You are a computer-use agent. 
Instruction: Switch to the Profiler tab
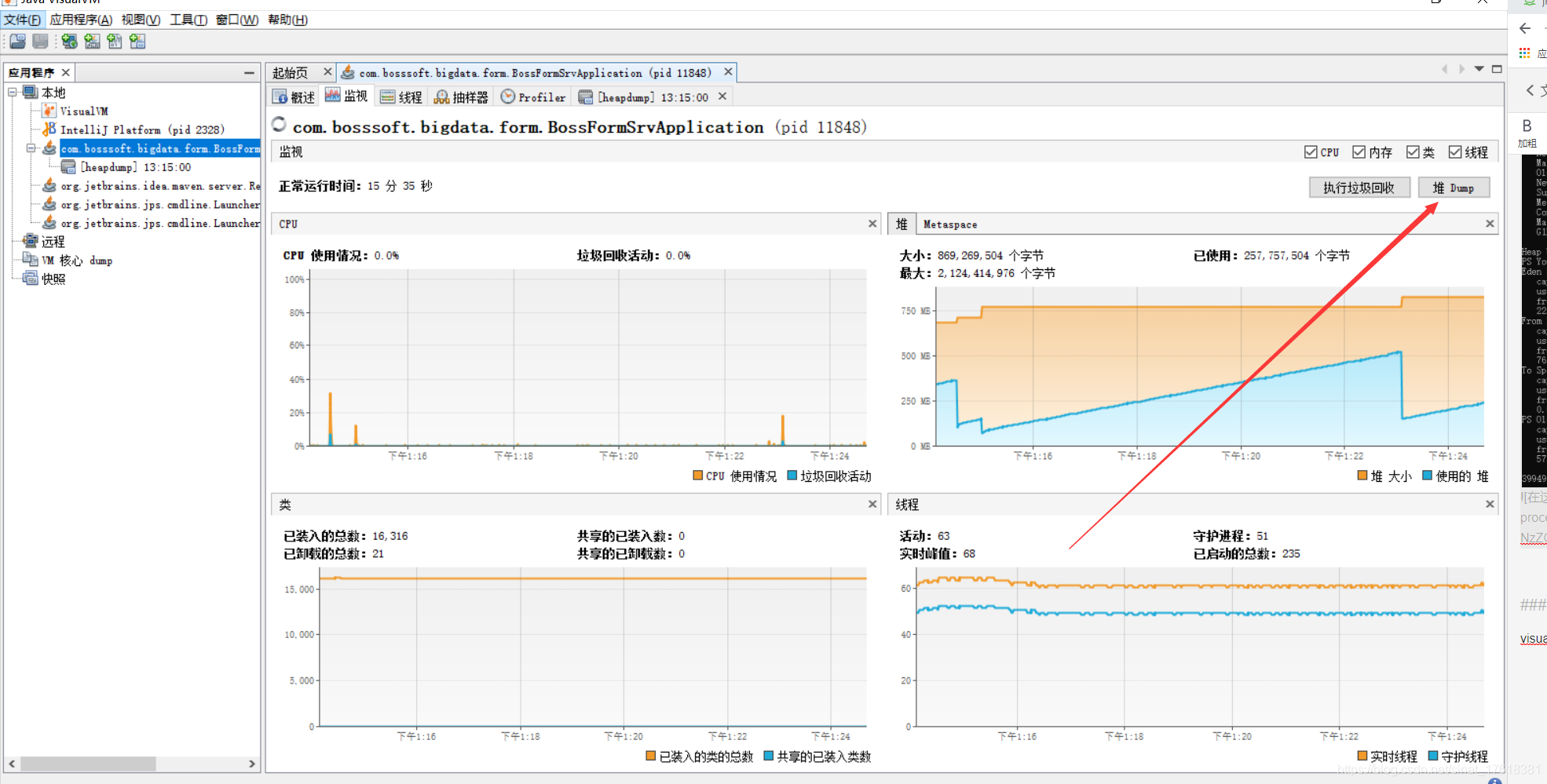click(x=534, y=97)
